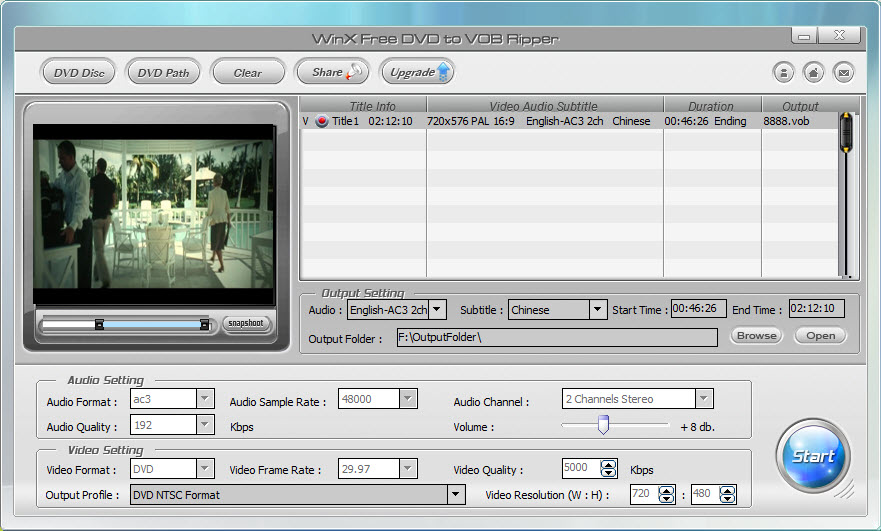Click the video preview thumbnail
Image resolution: width=881 pixels, height=531 pixels.
tap(154, 214)
